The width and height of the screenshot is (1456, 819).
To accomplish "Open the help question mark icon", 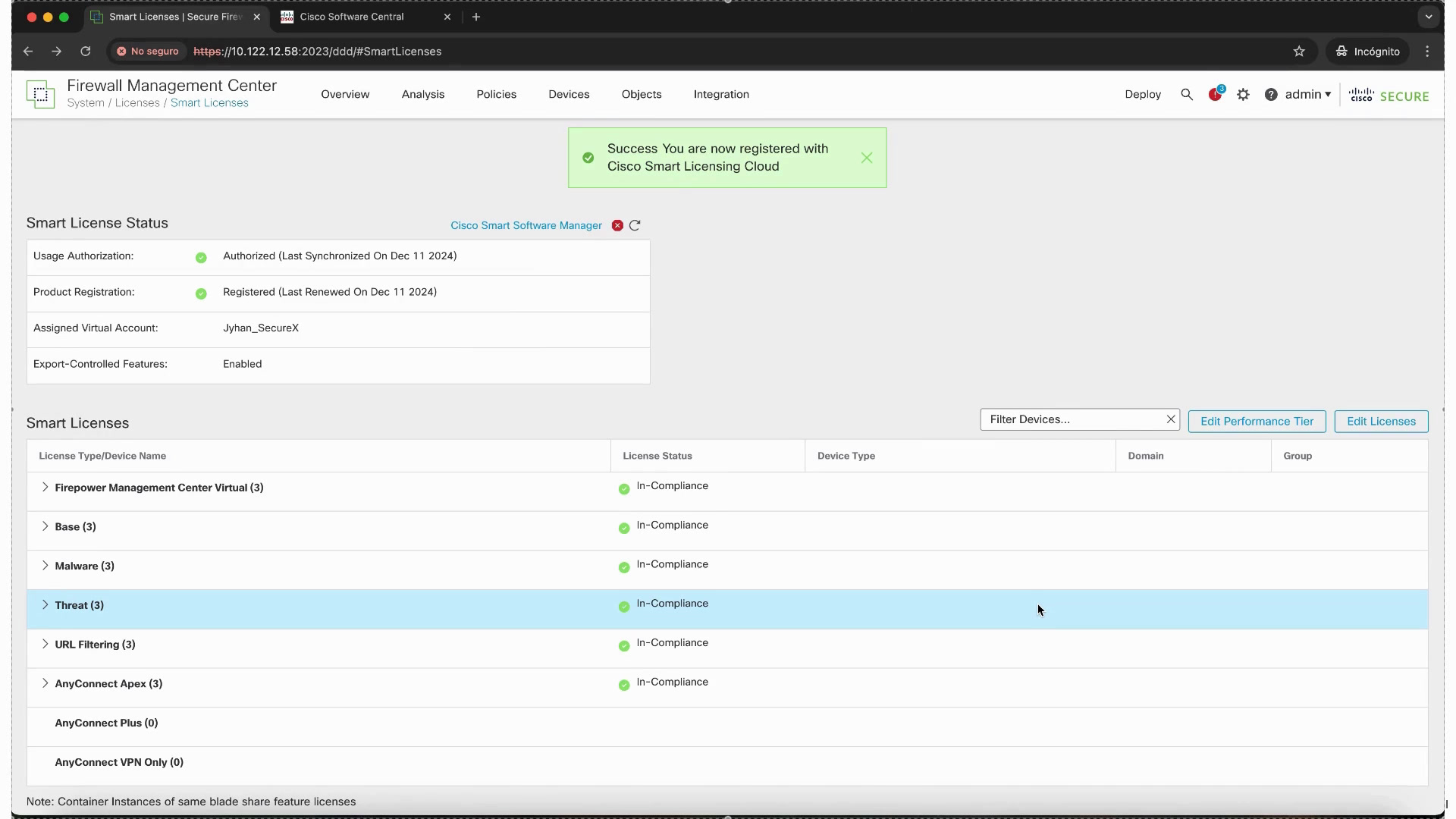I will pos(1271,94).
